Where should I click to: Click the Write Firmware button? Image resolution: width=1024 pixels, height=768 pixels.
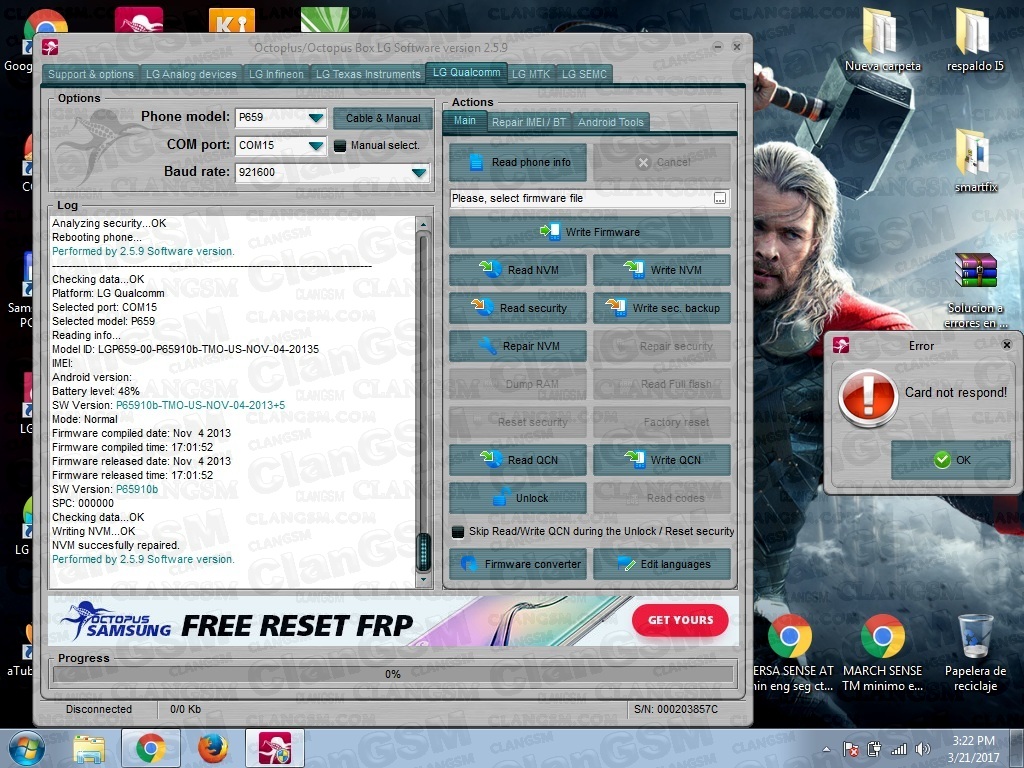click(590, 232)
